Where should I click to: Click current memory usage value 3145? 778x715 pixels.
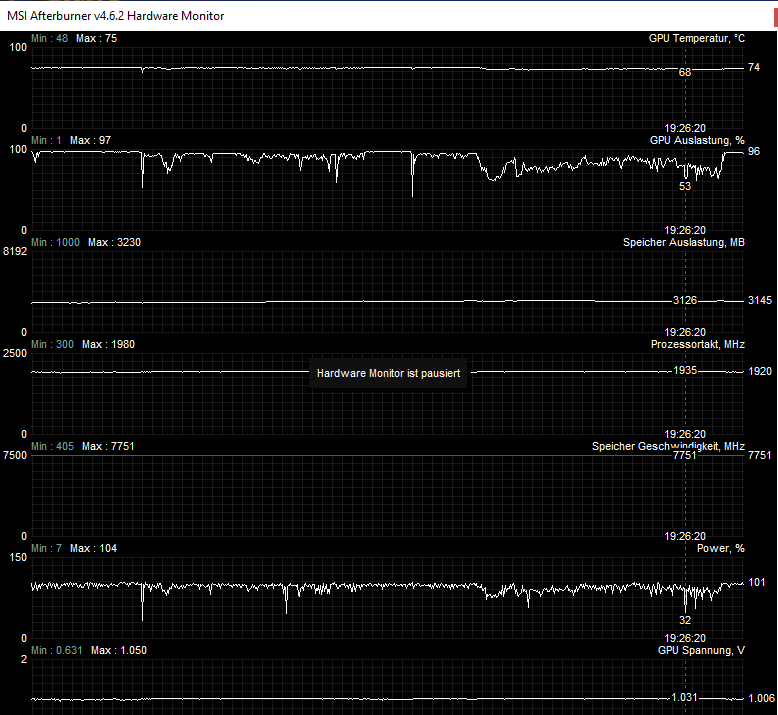tap(760, 300)
